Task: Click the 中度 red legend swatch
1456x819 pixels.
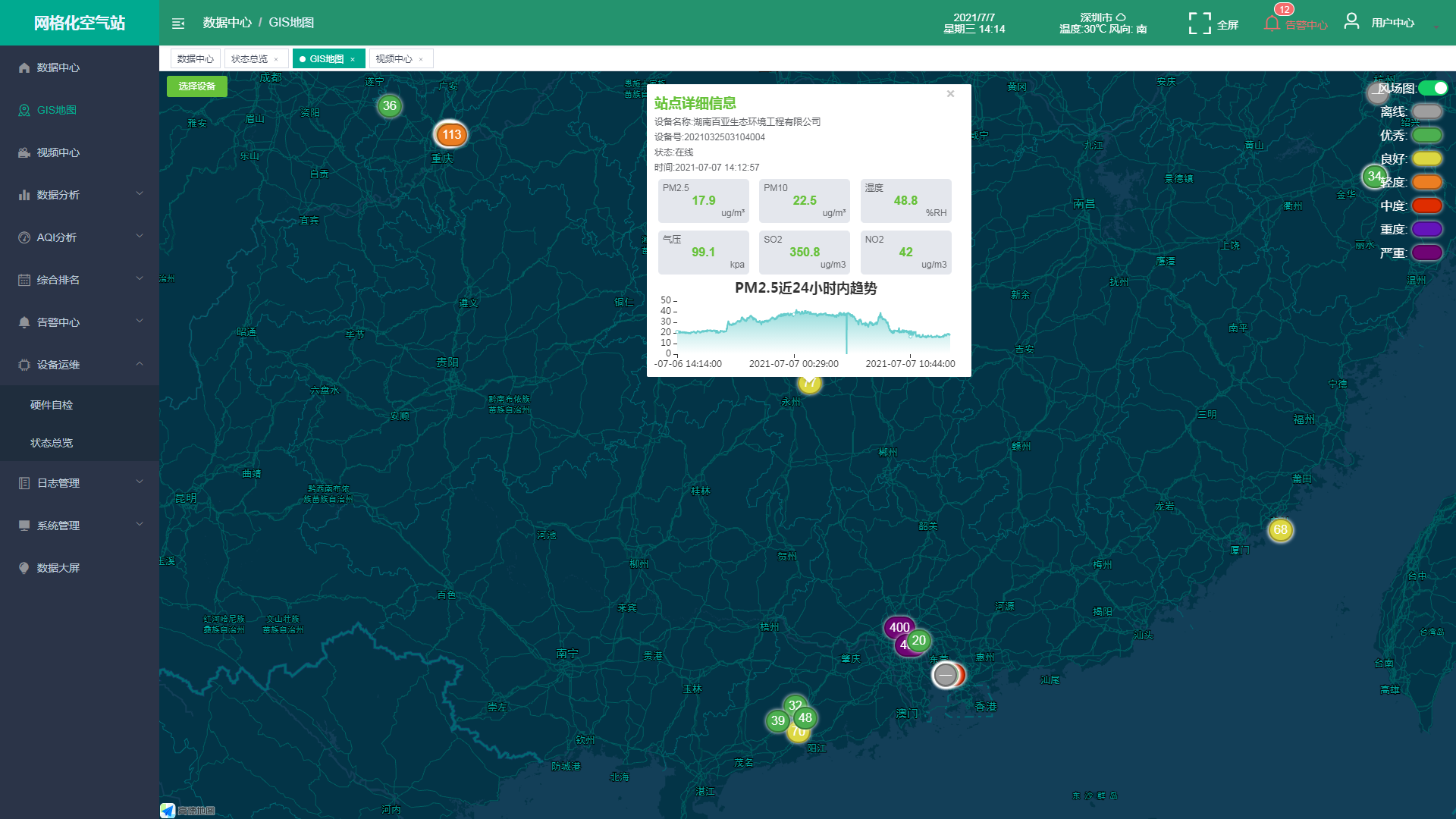Action: point(1426,206)
